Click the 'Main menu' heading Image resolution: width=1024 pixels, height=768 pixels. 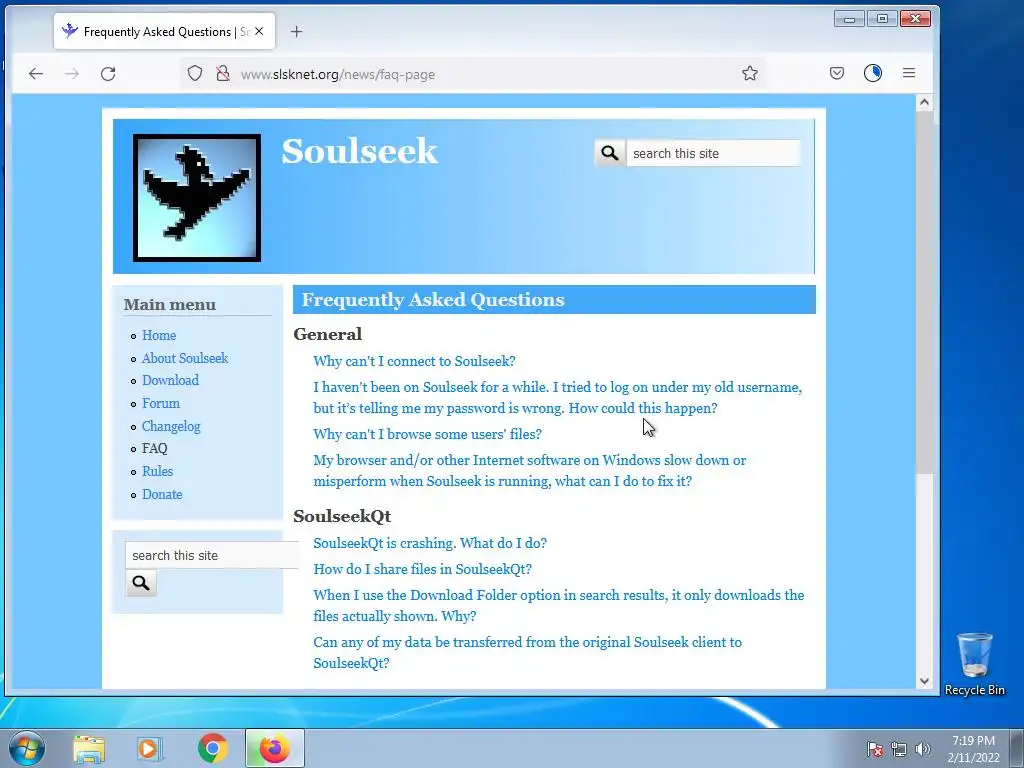[170, 304]
